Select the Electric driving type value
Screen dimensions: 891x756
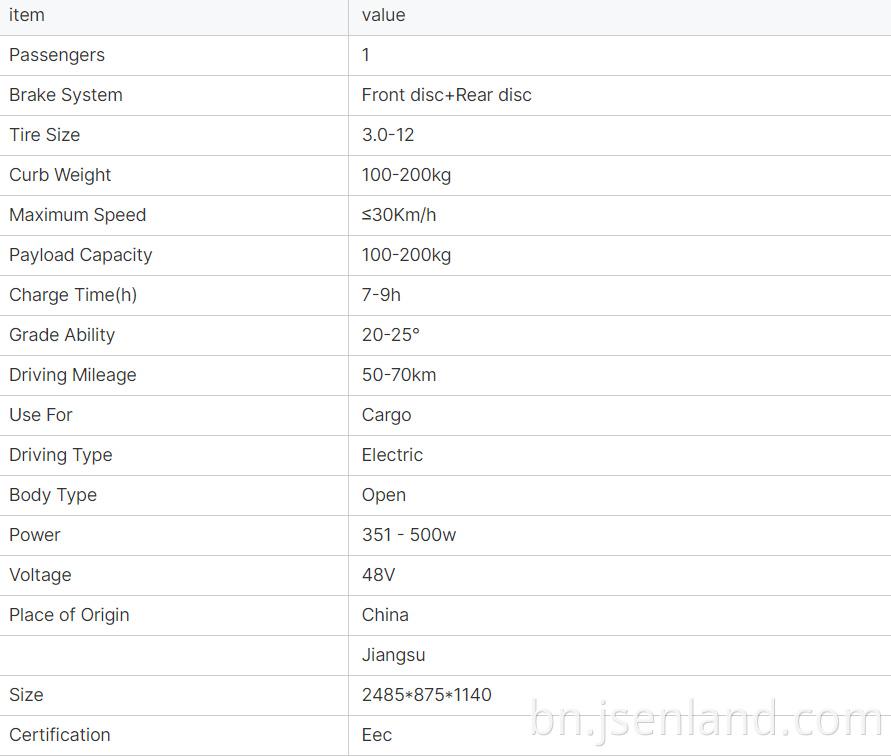pos(392,455)
